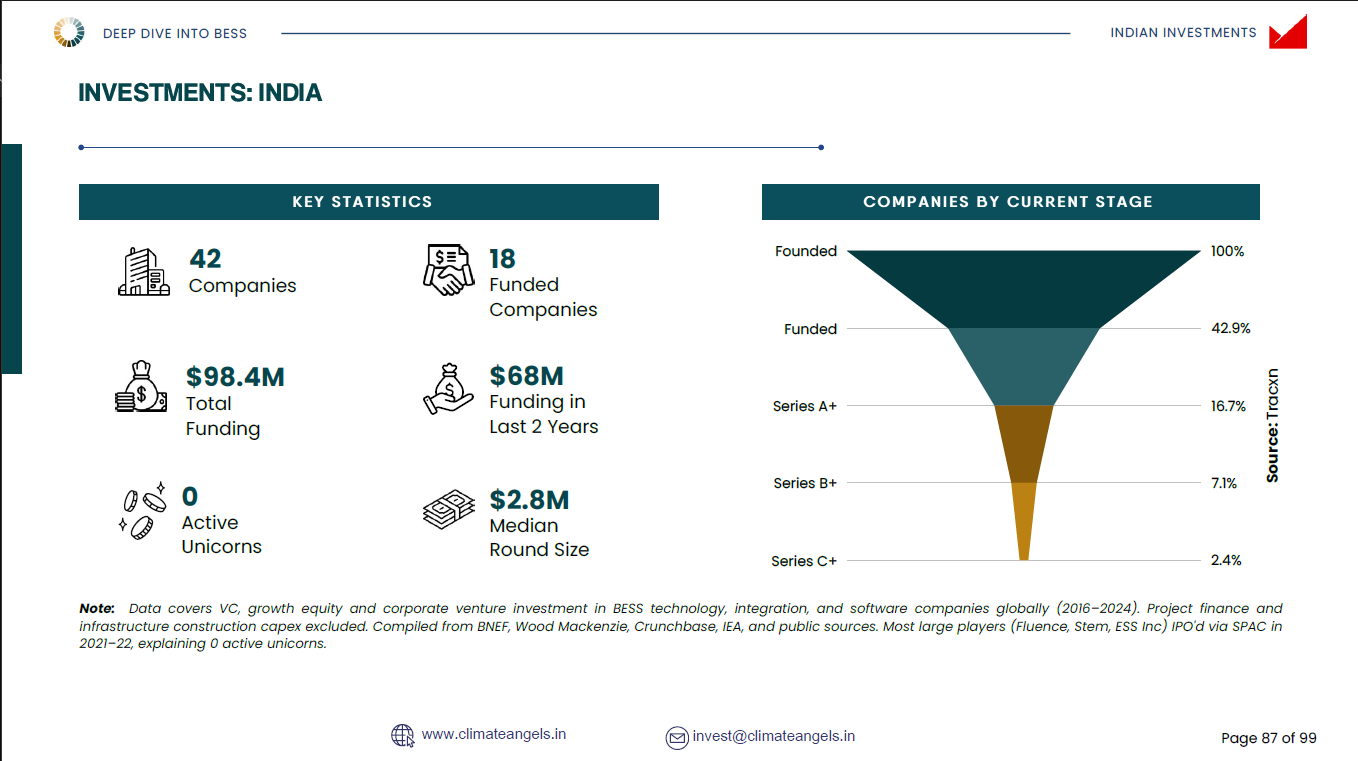Click the KEY STATISTICS header bar

(x=369, y=202)
